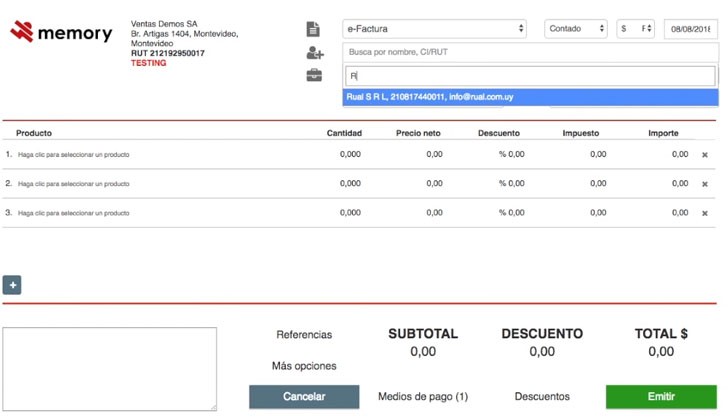Open Descuentos option

pyautogui.click(x=542, y=396)
